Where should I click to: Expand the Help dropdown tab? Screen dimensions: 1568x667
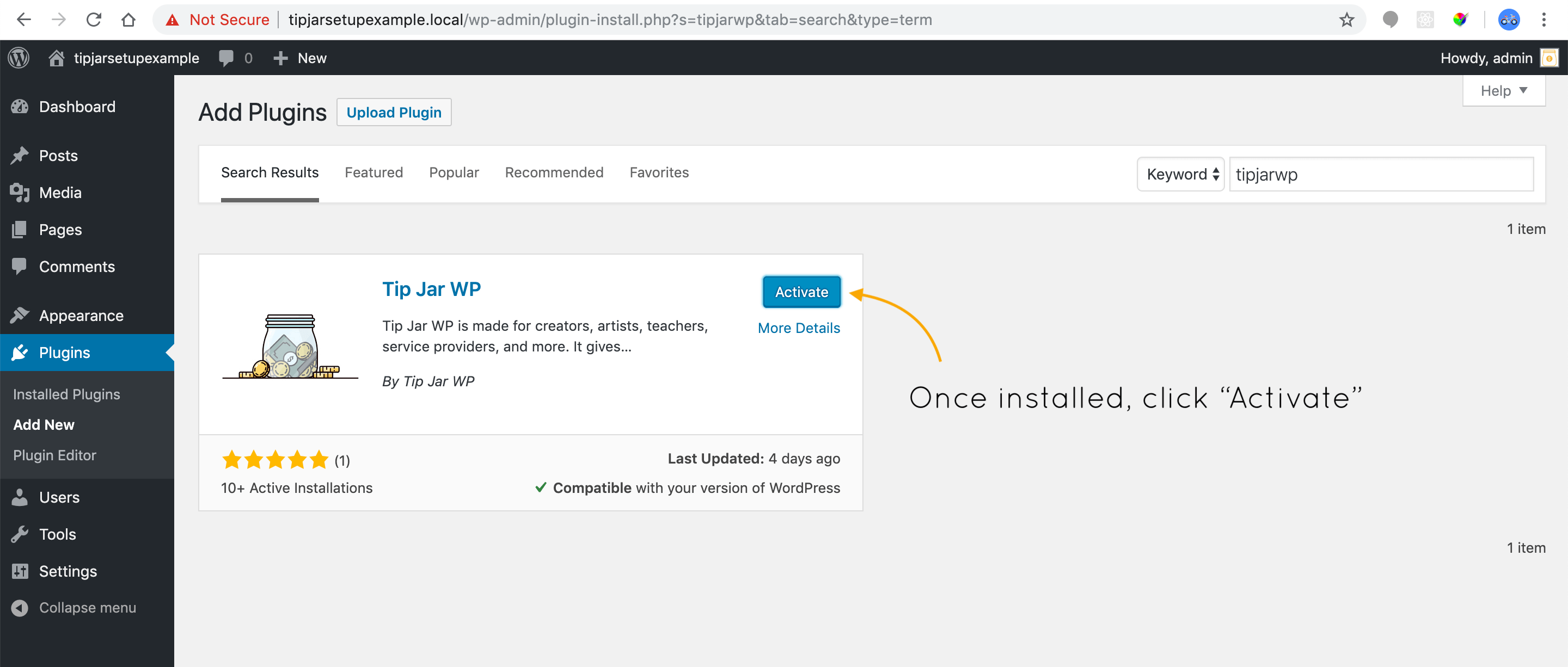[1503, 91]
